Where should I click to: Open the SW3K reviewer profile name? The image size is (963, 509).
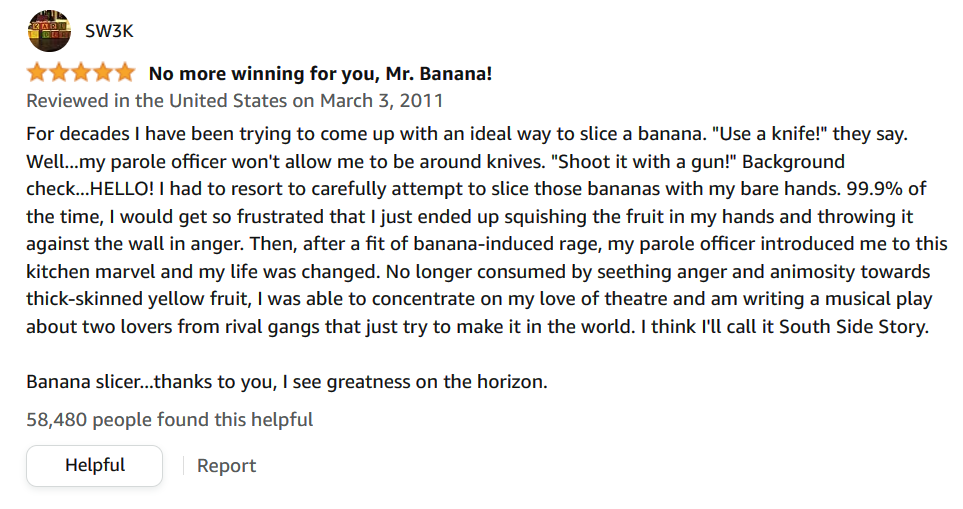[x=109, y=30]
